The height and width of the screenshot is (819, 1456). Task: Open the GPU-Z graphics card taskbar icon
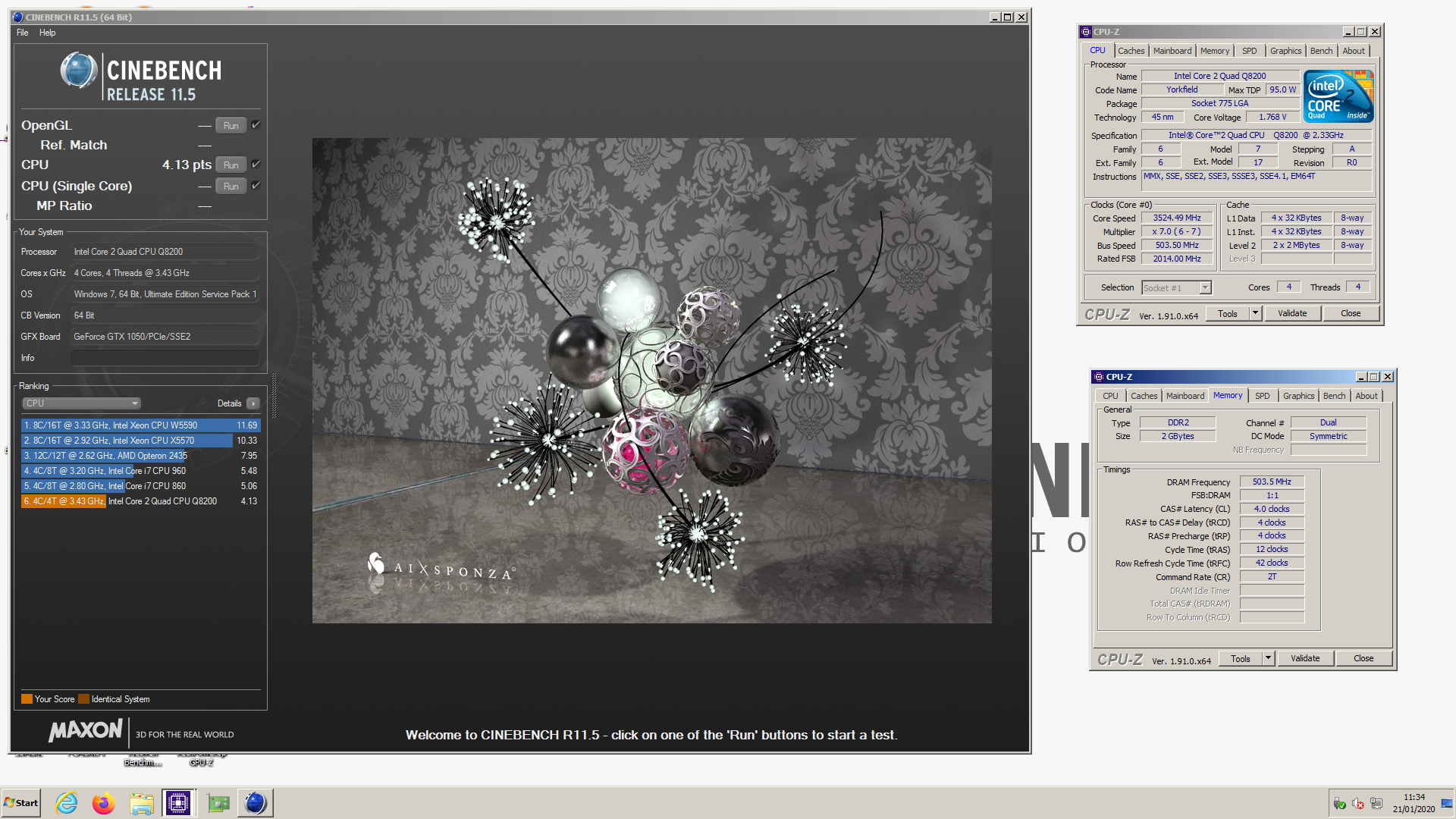coord(218,803)
